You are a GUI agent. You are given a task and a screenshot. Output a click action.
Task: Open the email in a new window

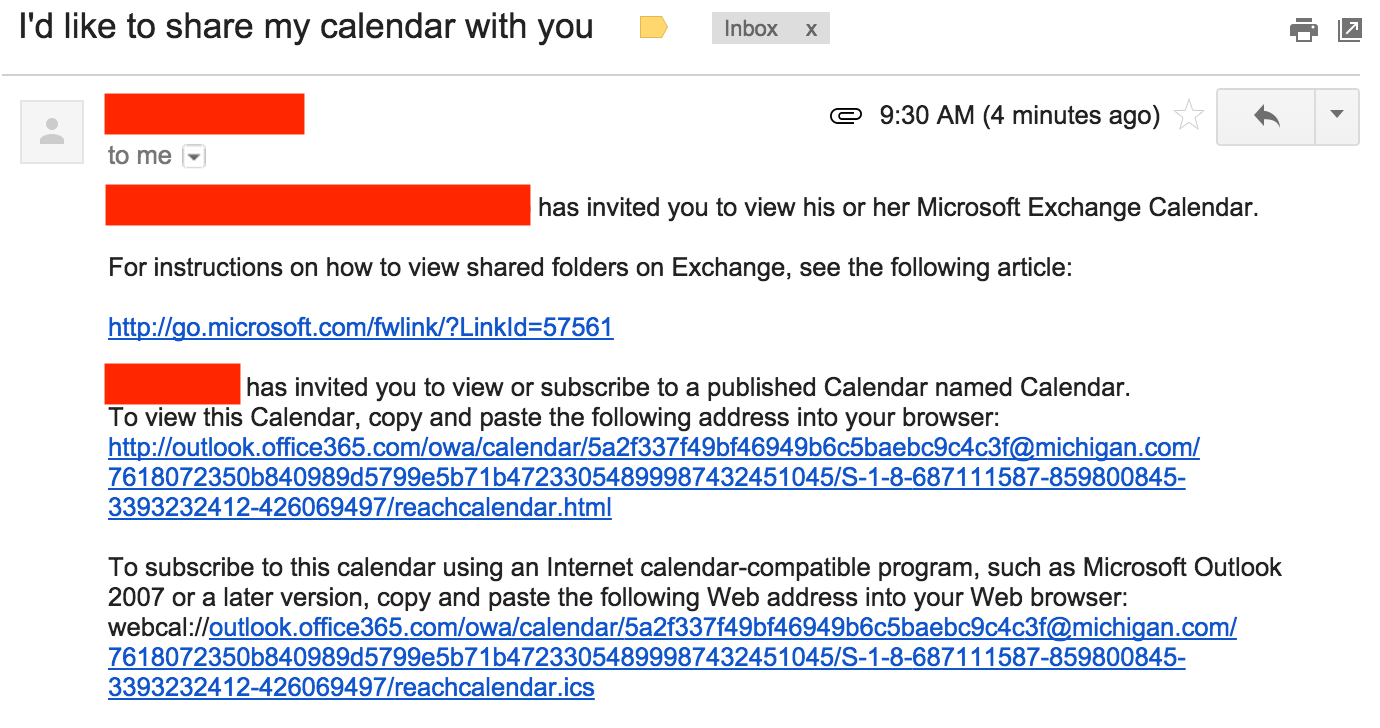(x=1351, y=30)
